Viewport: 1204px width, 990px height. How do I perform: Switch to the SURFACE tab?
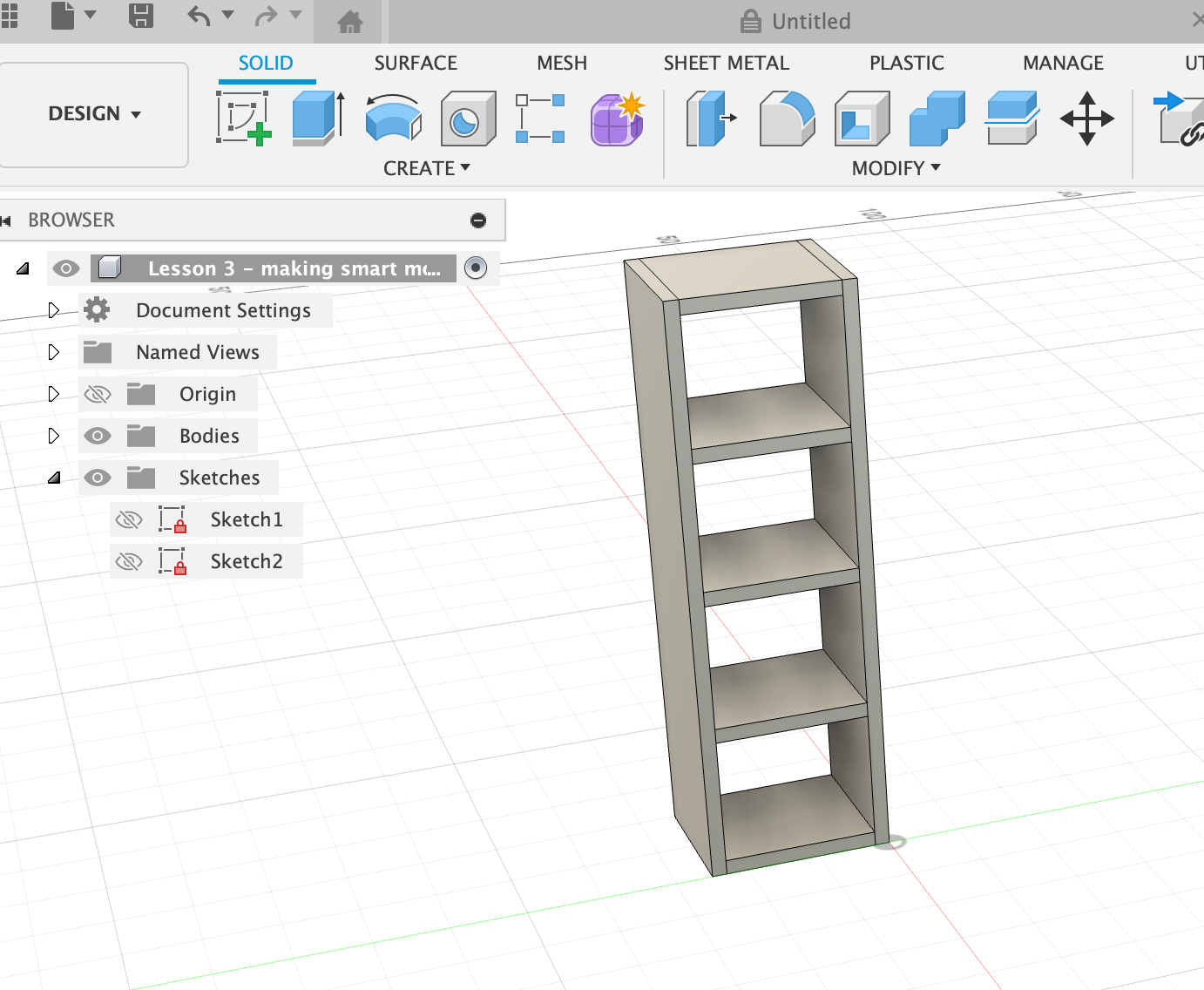(x=416, y=64)
